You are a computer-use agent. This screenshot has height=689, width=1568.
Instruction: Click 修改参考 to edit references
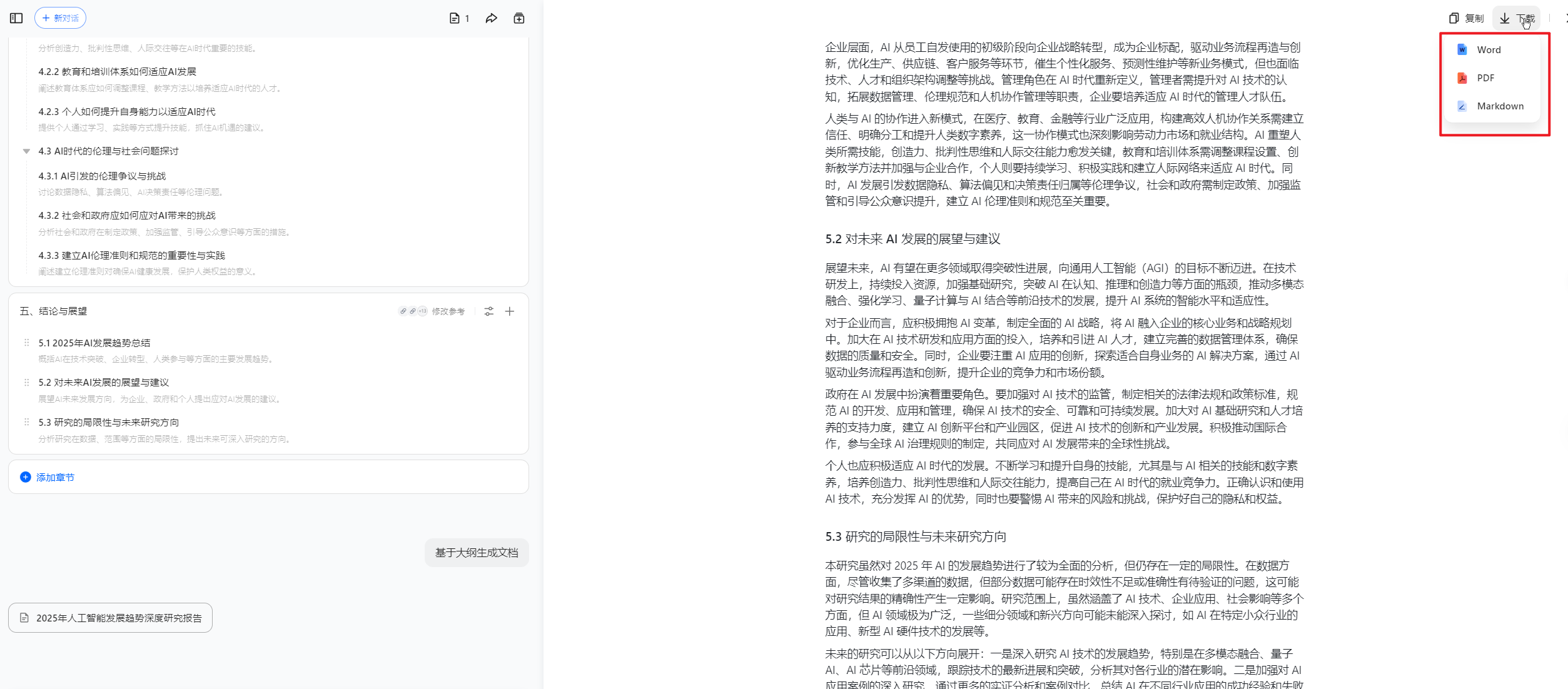tap(448, 311)
